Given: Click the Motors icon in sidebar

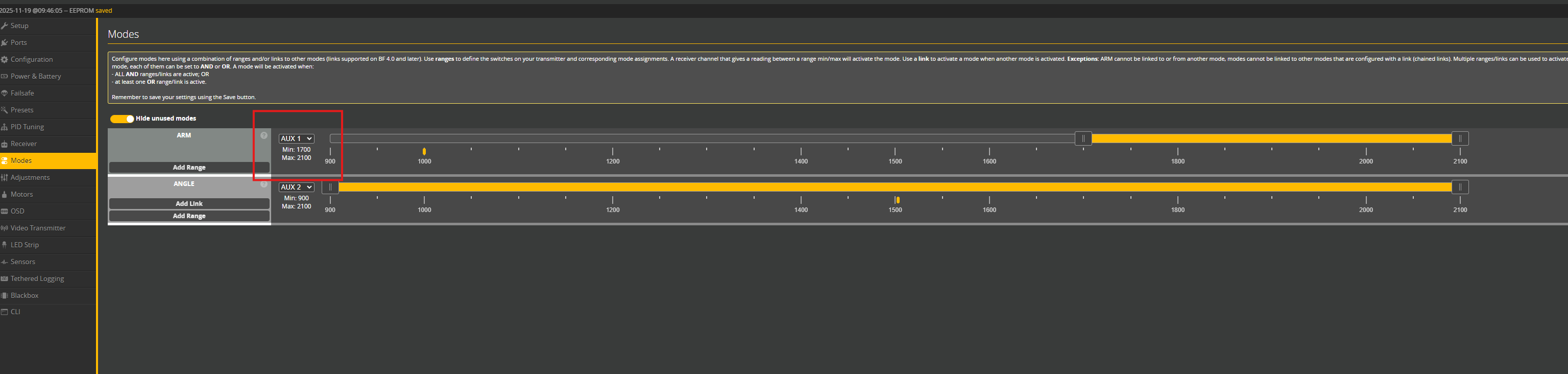Looking at the screenshot, I should (4, 194).
